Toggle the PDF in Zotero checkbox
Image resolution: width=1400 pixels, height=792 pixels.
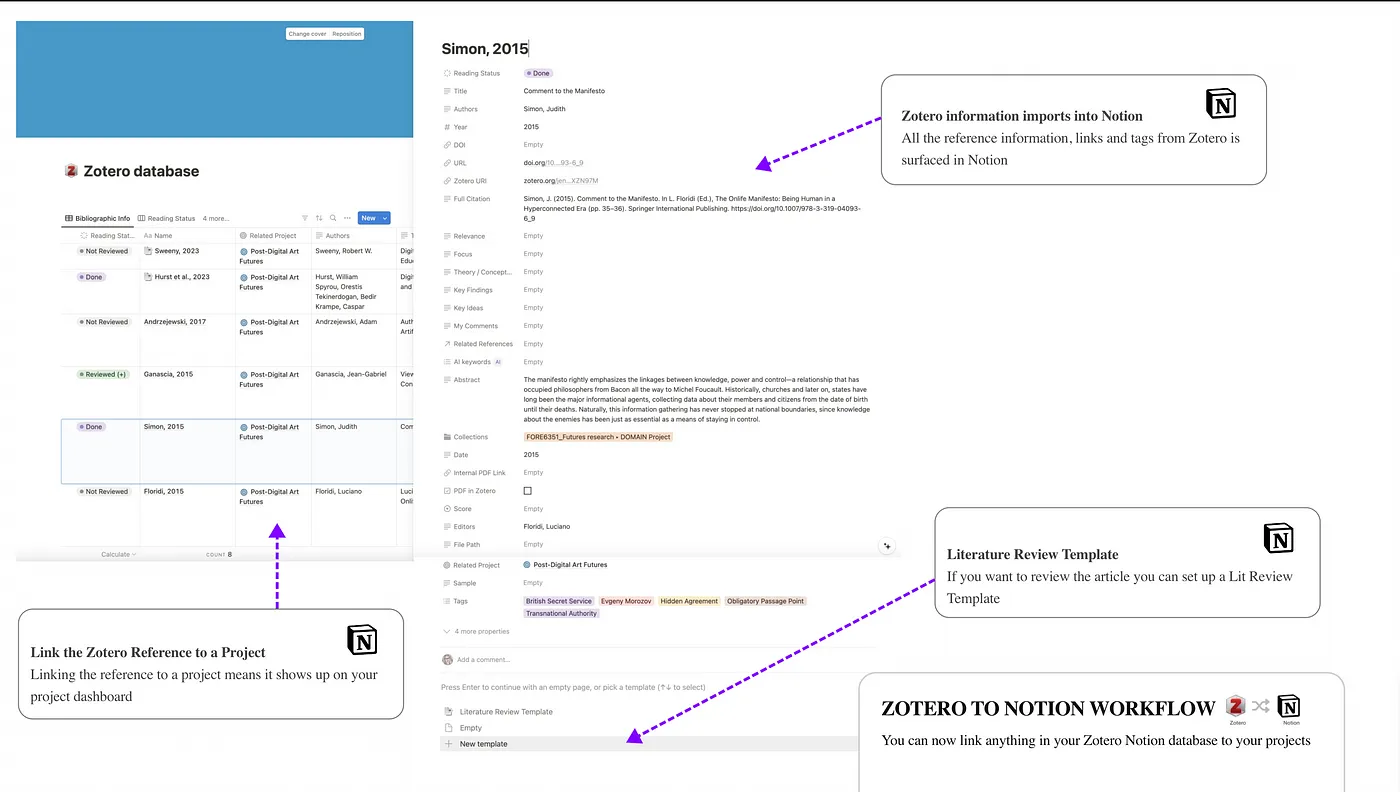coord(528,491)
